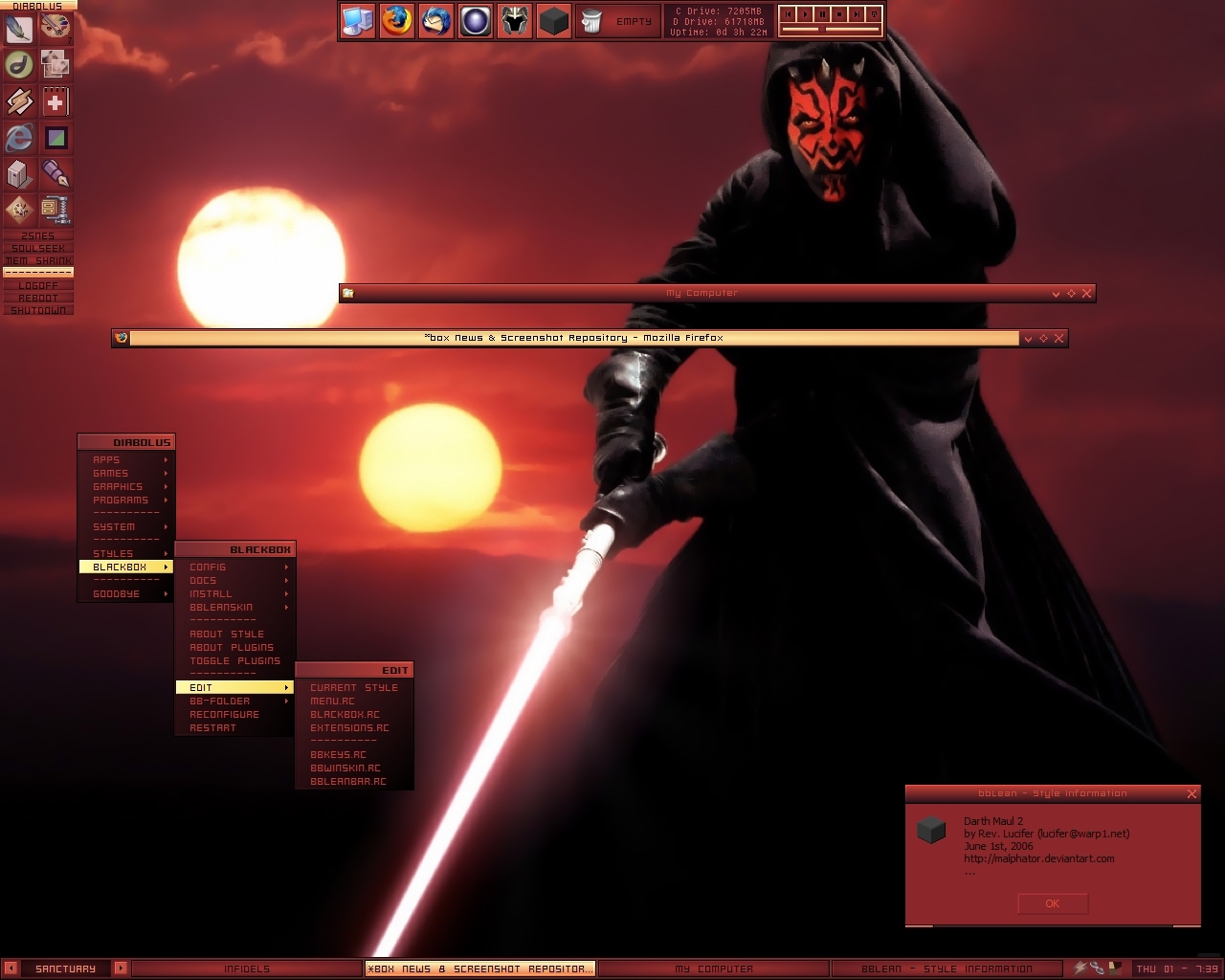The image size is (1225, 980).
Task: Select Toggle Plugins menu entry
Action: pos(235,660)
